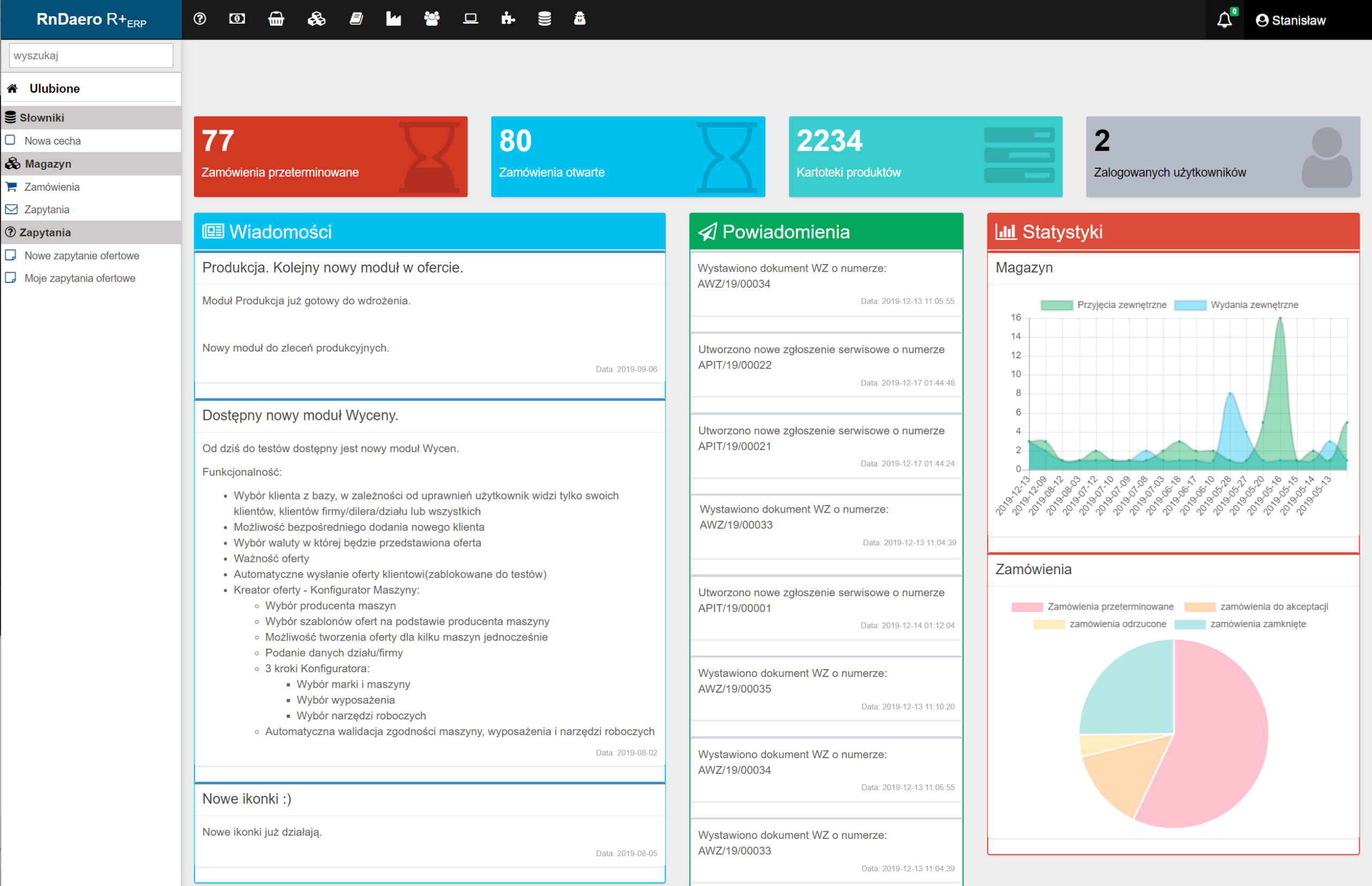The width and height of the screenshot is (1372, 886).
Task: Select Zamówienia in sidebar menu
Action: point(52,187)
